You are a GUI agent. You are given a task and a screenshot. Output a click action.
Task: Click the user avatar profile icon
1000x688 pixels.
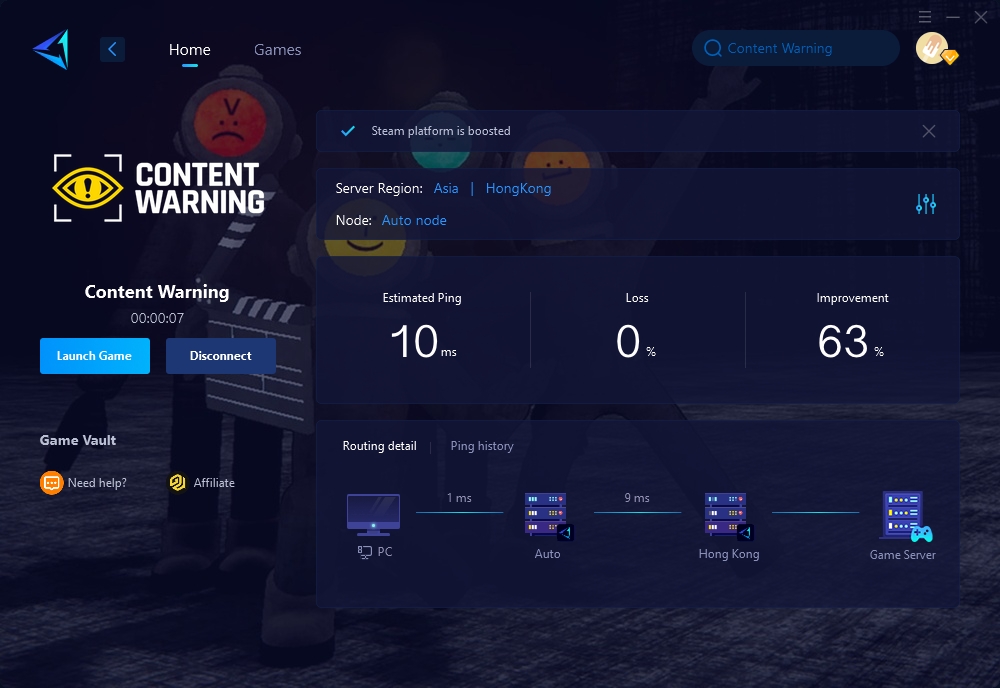932,48
